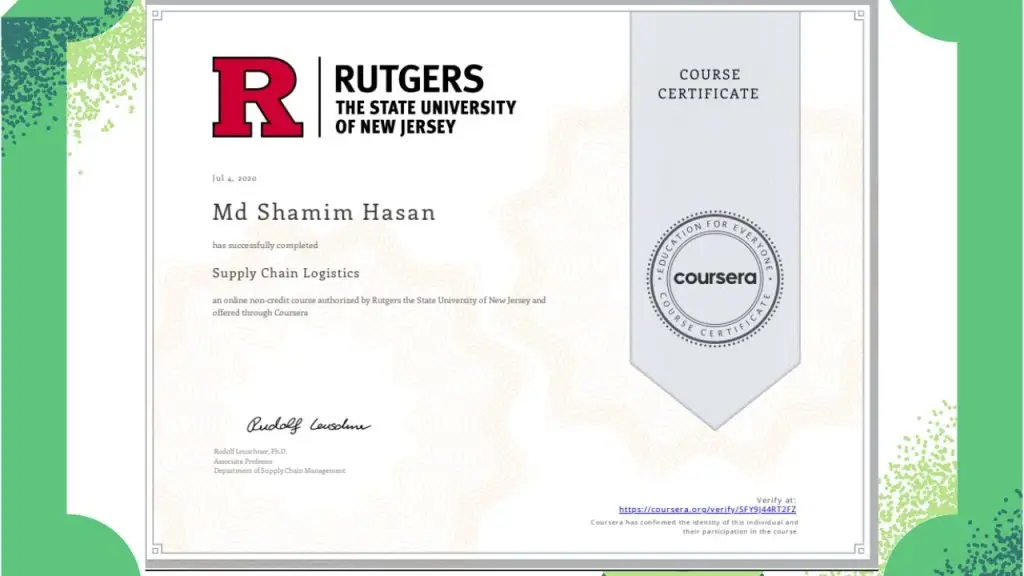Viewport: 1024px width, 576px height.
Task: Click the 'online non-credit course' description paragraph
Action: point(379,306)
